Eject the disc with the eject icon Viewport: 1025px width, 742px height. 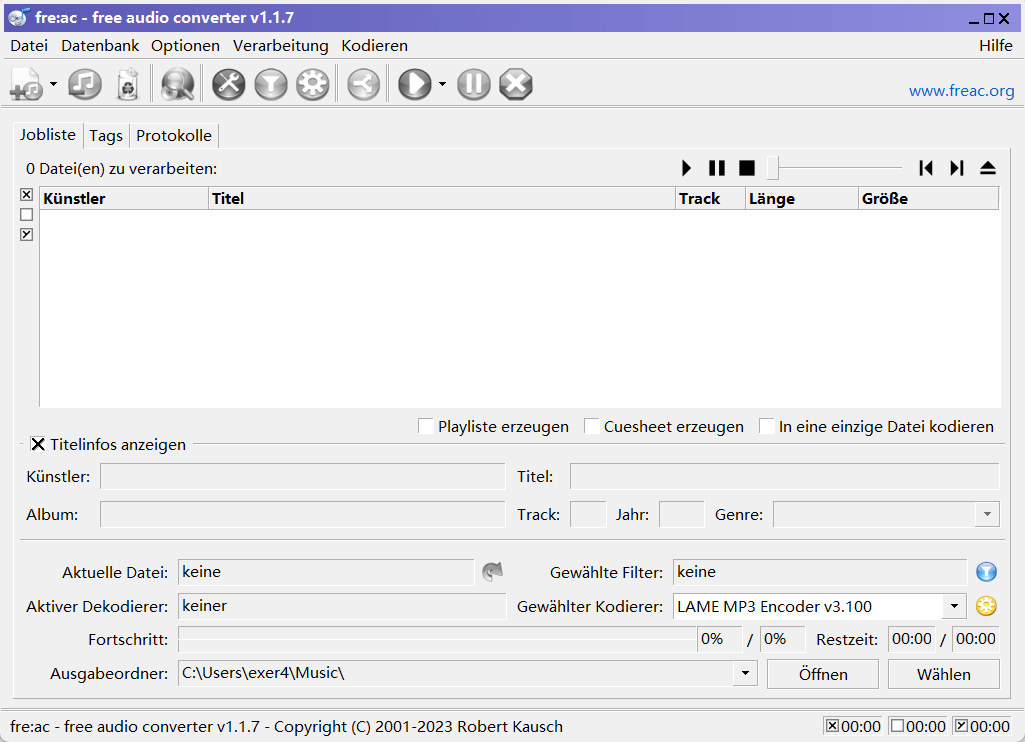pos(988,168)
